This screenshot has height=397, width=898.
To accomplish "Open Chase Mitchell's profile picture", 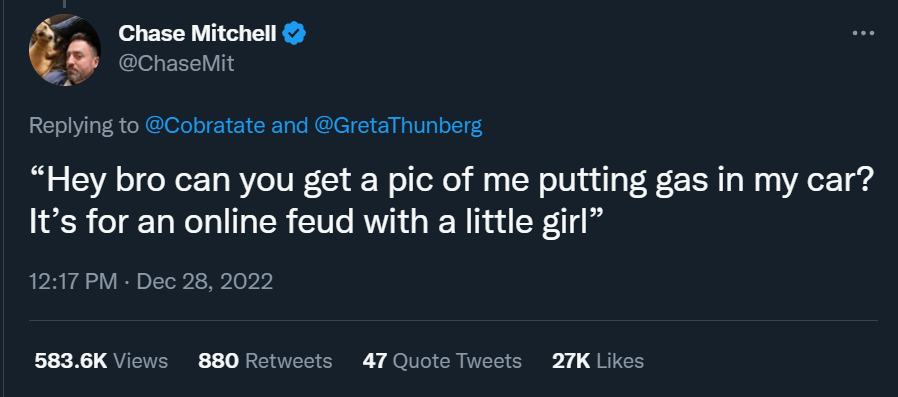I will click(65, 50).
